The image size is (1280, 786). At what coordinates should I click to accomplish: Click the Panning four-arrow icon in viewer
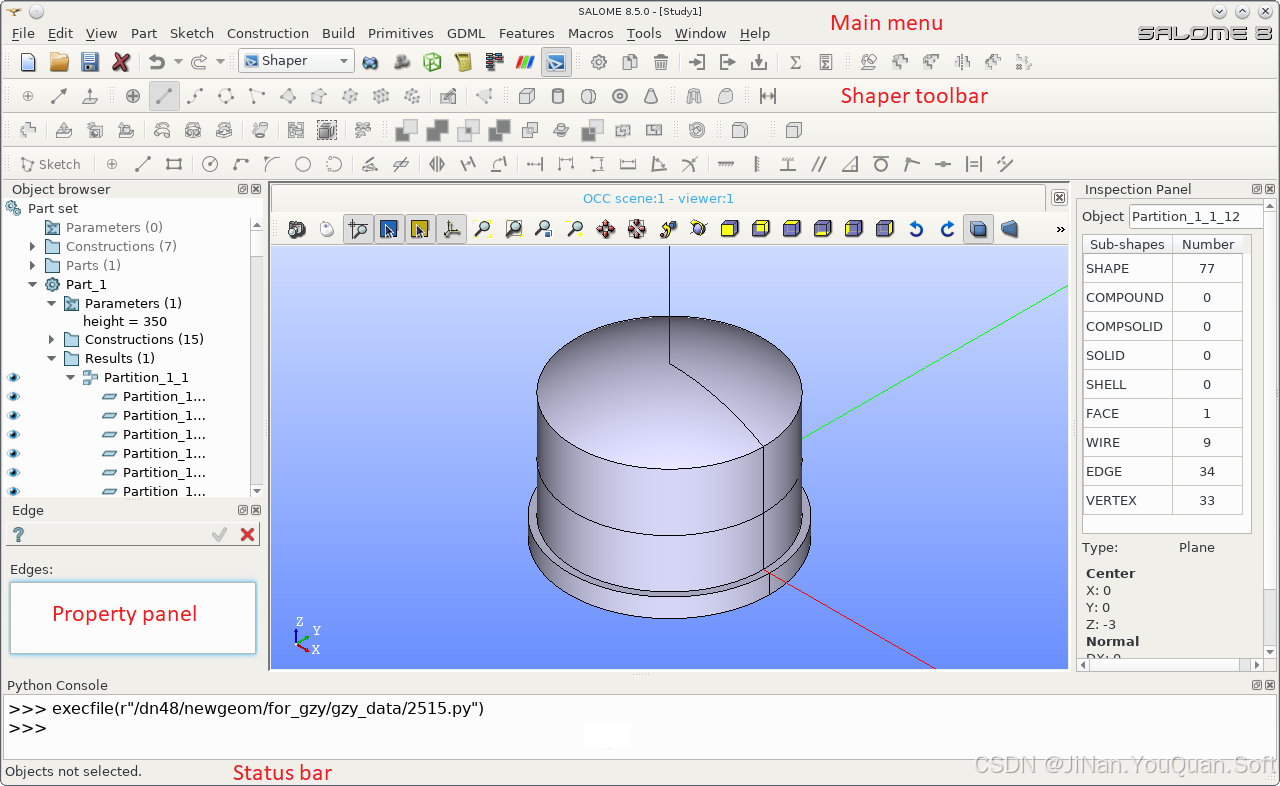click(x=606, y=229)
